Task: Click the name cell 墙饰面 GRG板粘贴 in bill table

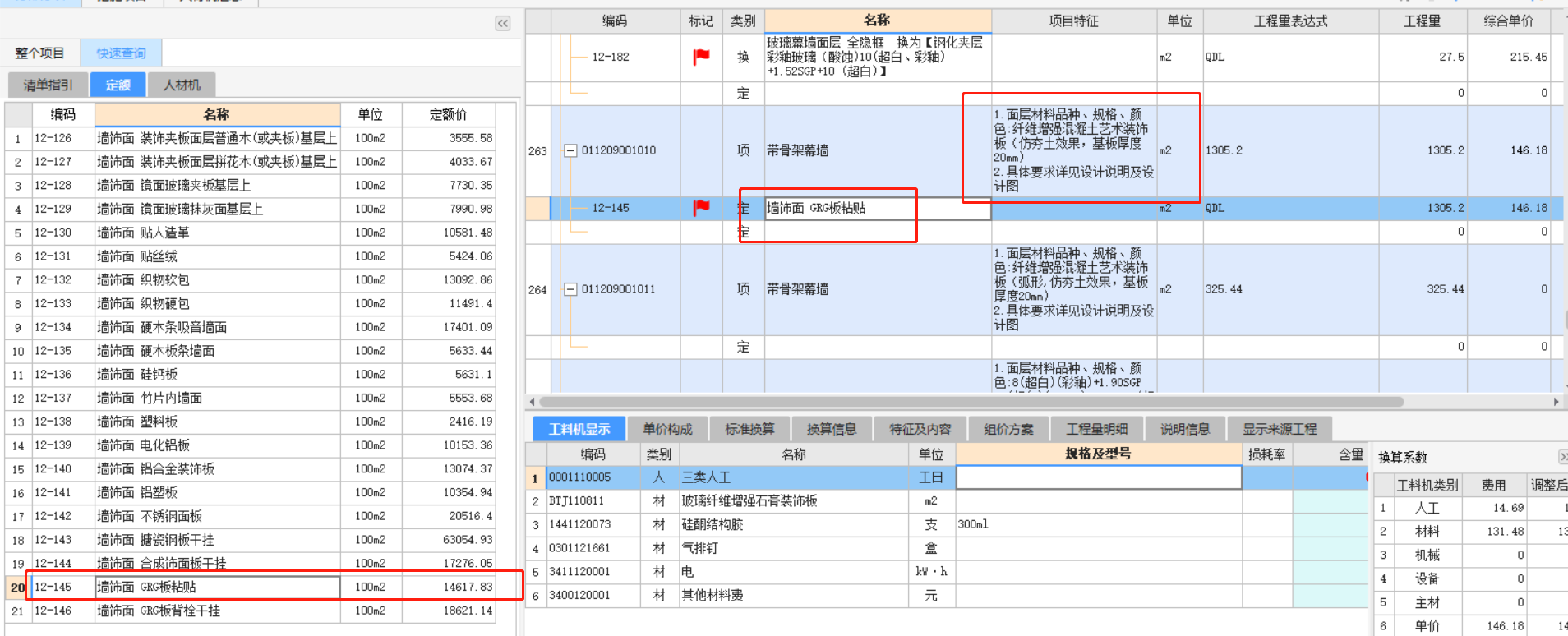Action: [878, 208]
